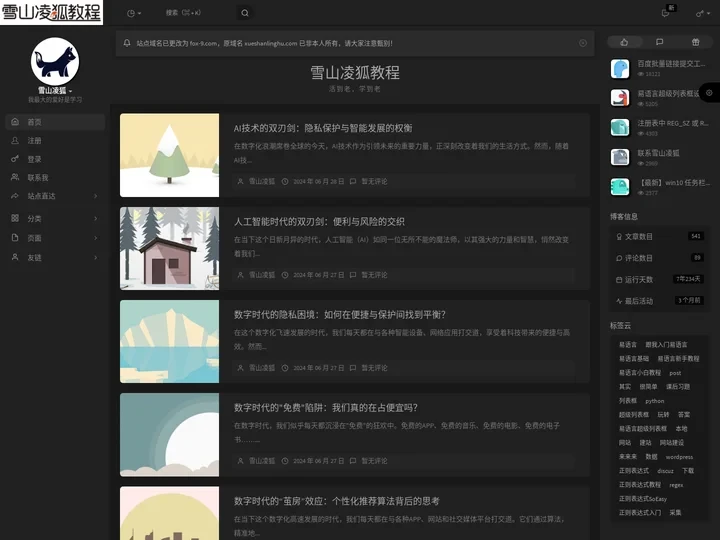This screenshot has width=720, height=540.
Task: Open popular post 易语言超级列表框
Action: (669, 94)
